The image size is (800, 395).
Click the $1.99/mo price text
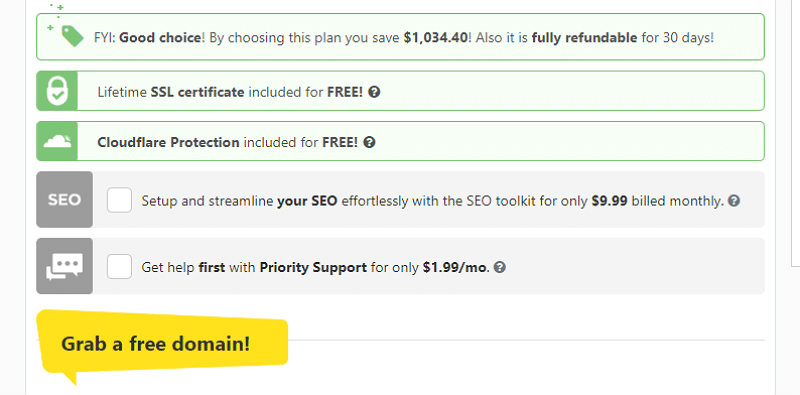pos(455,267)
